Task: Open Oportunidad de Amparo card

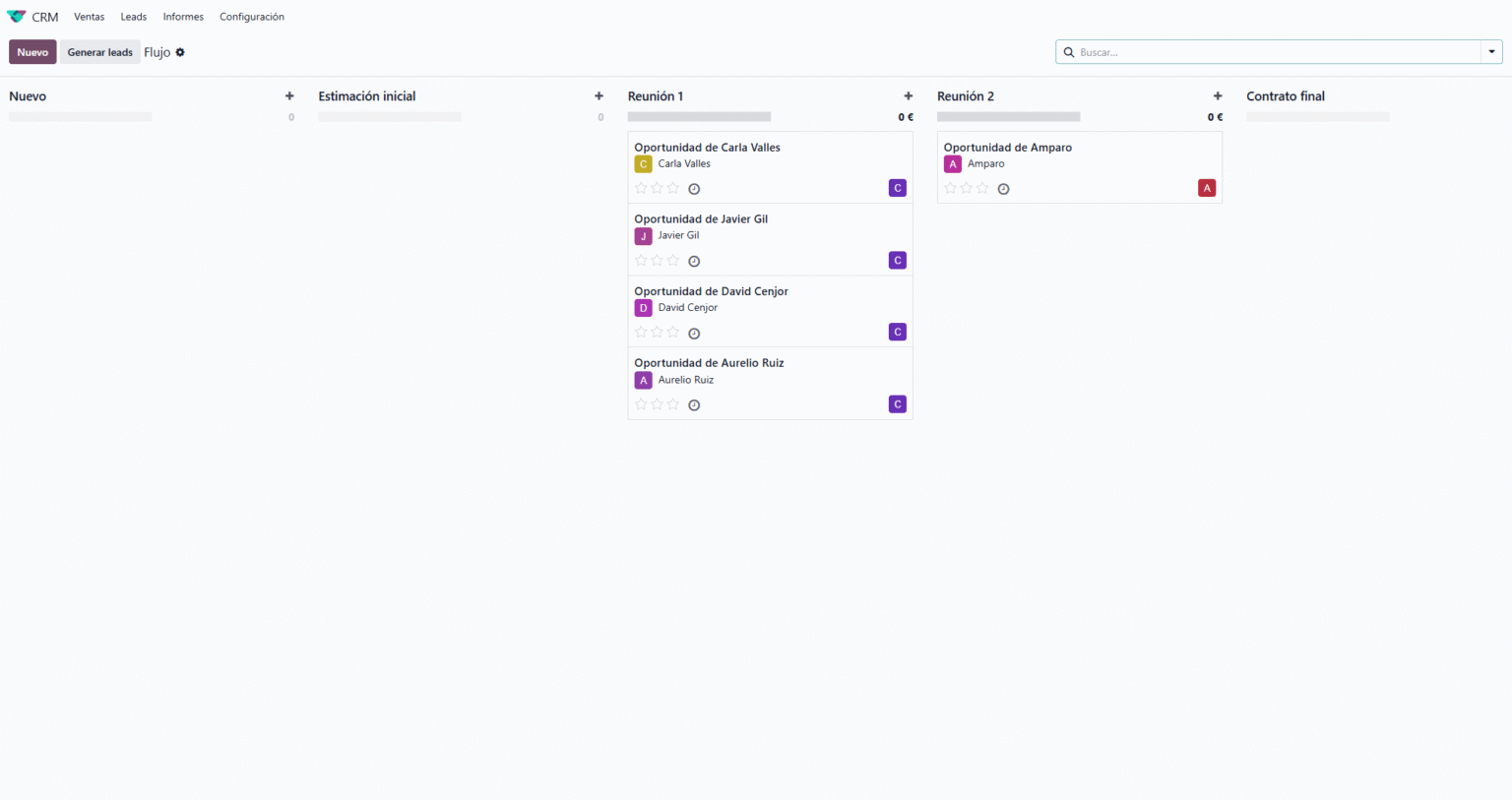Action: pos(1079,167)
